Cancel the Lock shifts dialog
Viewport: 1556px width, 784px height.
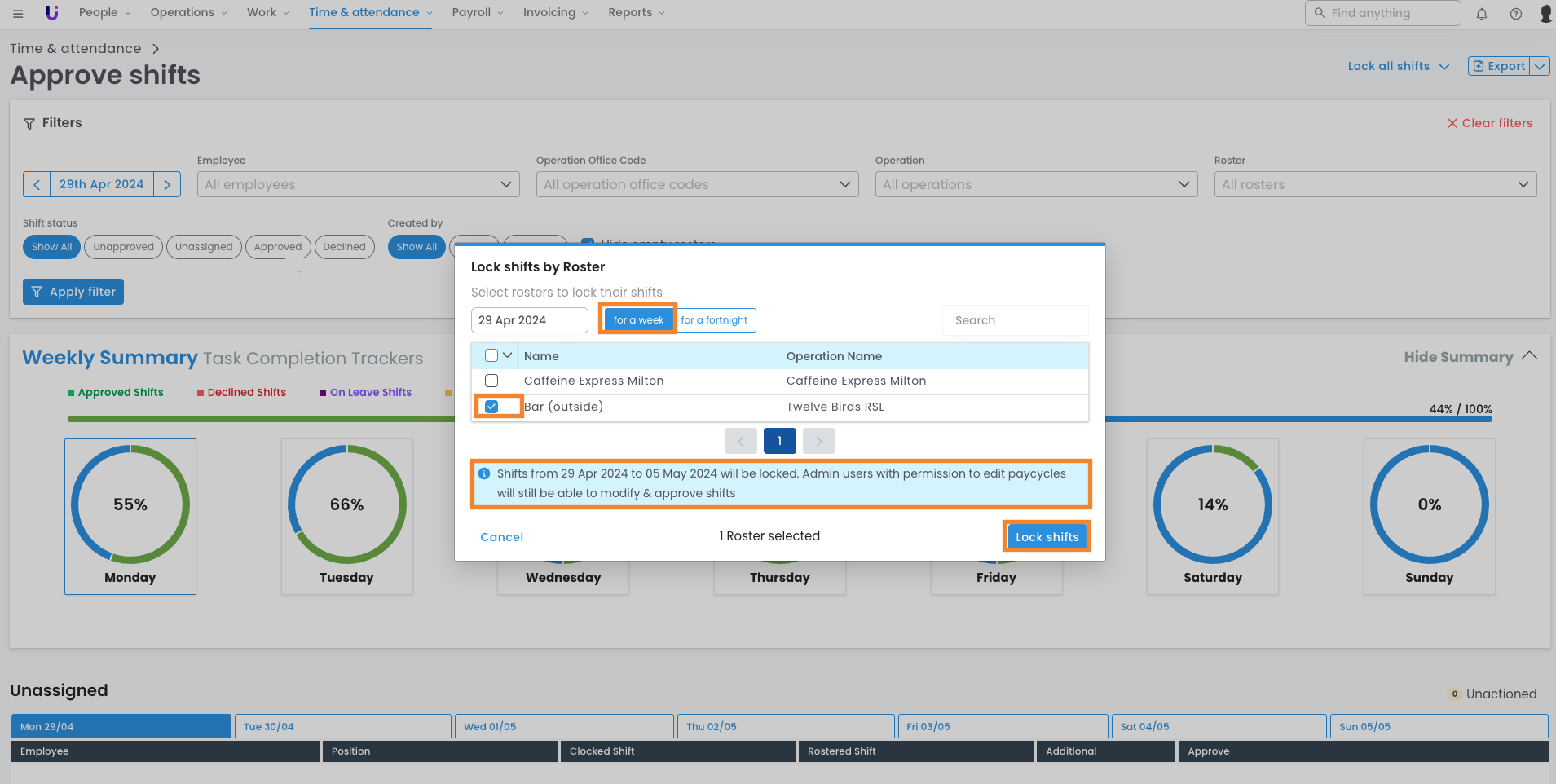[501, 537]
